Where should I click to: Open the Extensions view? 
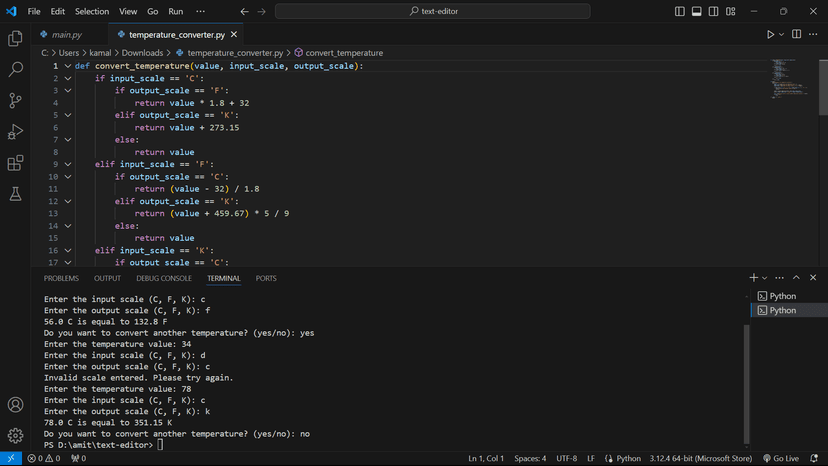15,163
